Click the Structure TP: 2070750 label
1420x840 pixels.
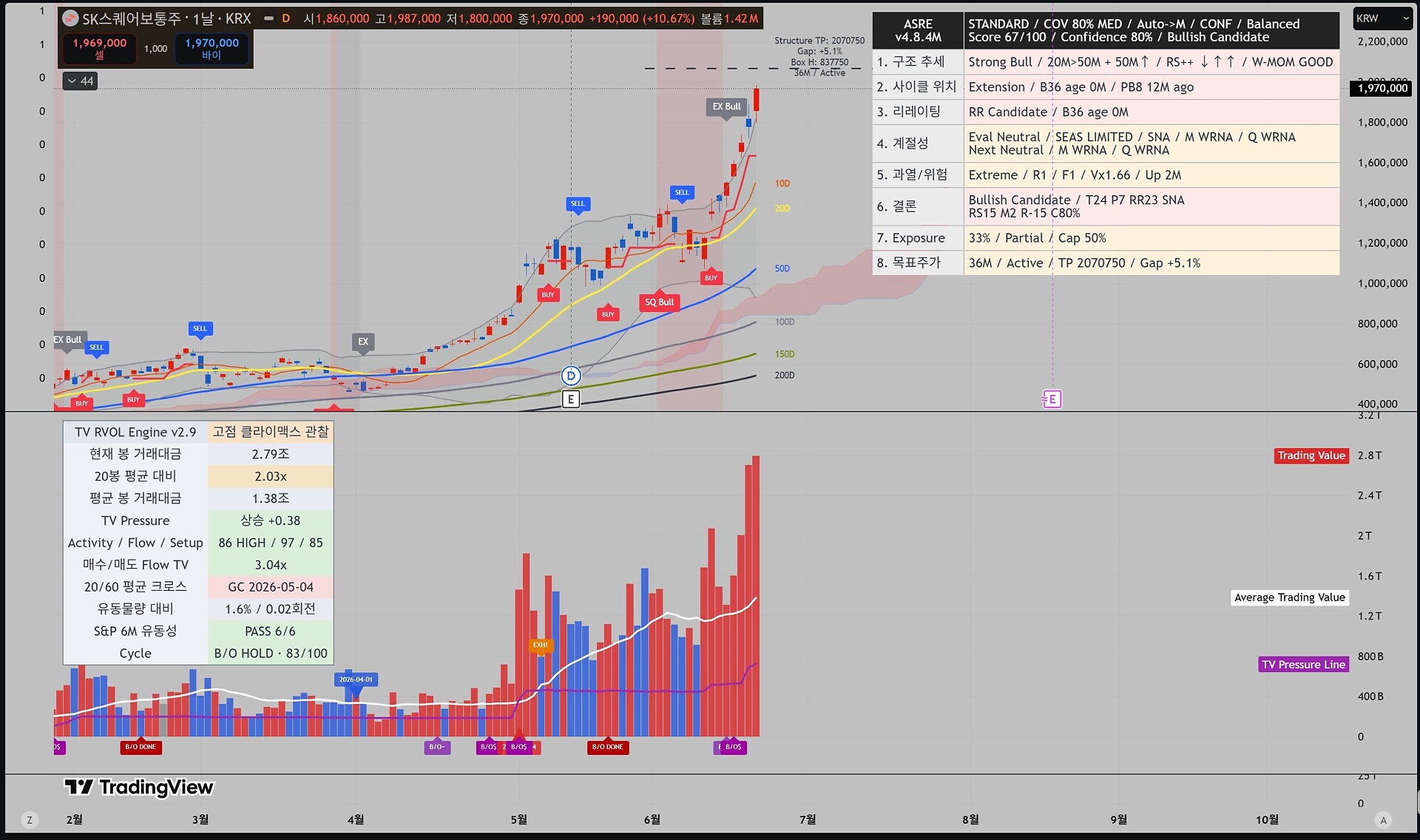click(819, 41)
